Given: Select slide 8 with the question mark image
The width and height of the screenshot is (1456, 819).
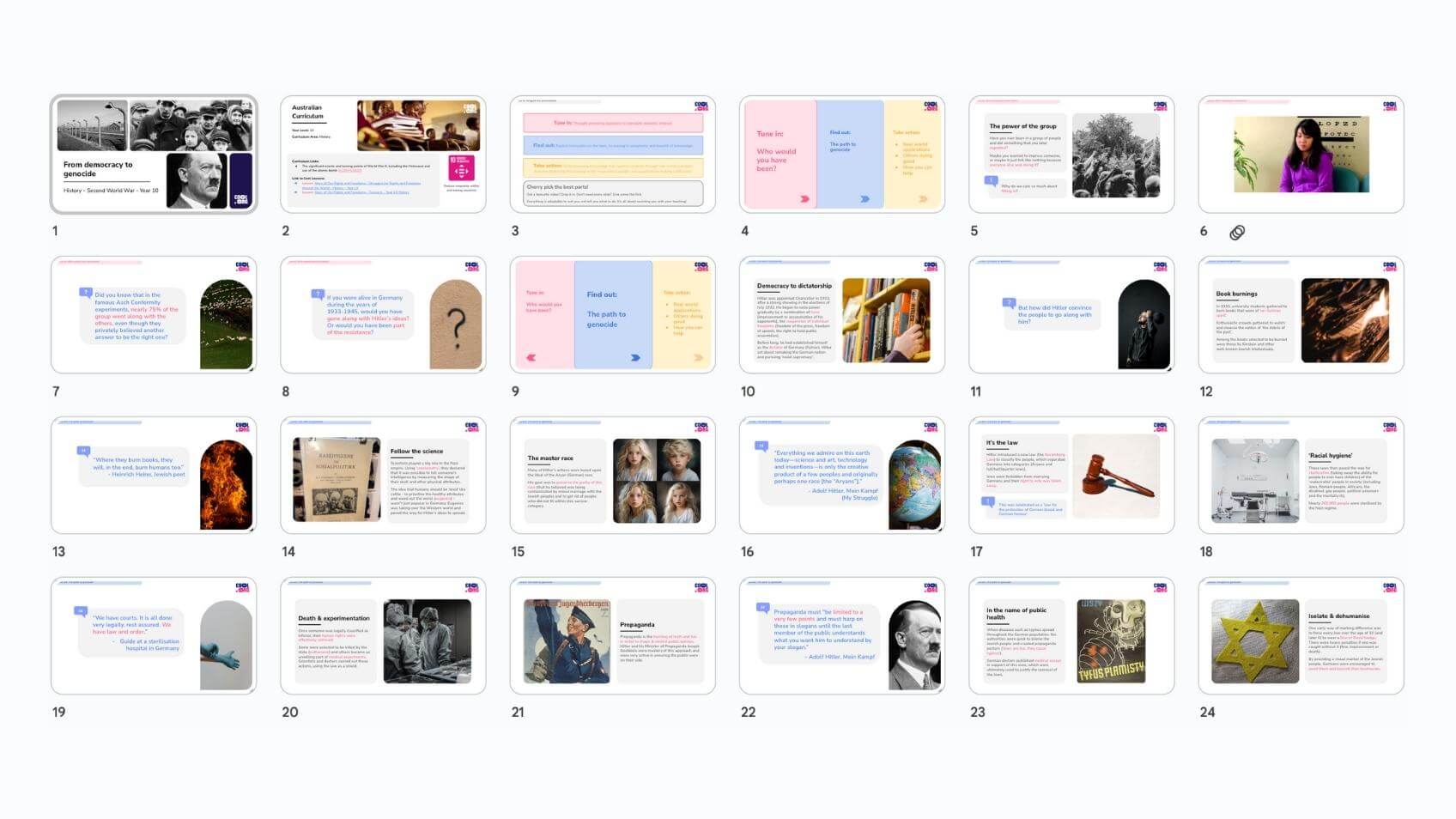Looking at the screenshot, I should tap(383, 315).
